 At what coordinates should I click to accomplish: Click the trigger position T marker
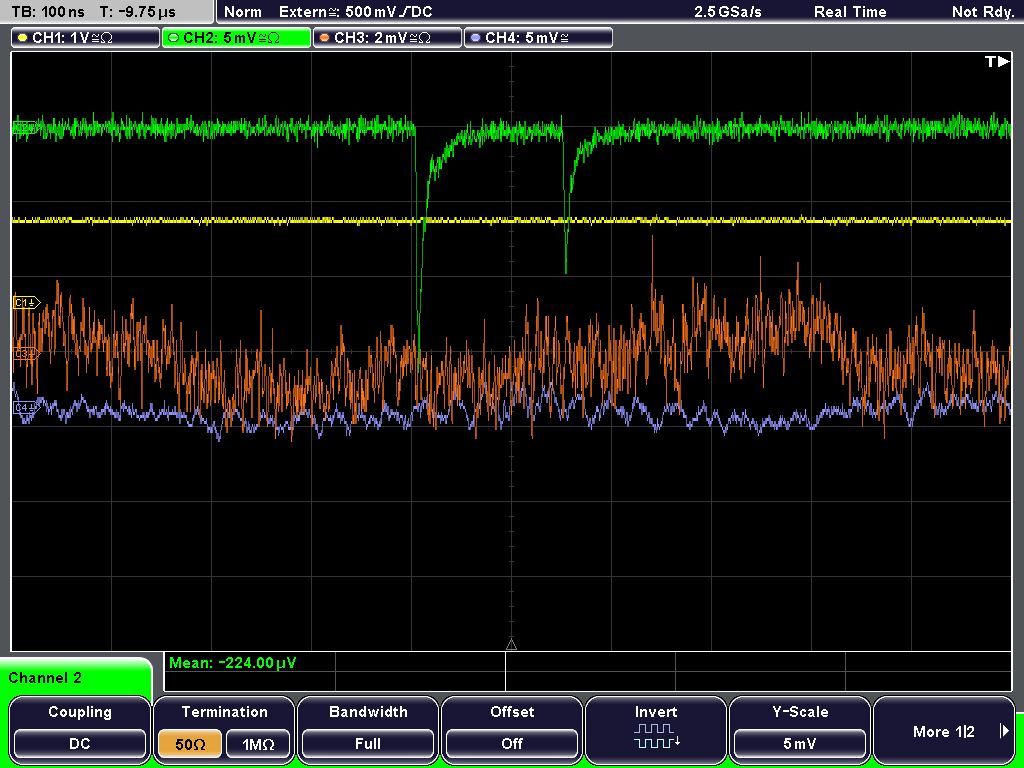[x=997, y=61]
